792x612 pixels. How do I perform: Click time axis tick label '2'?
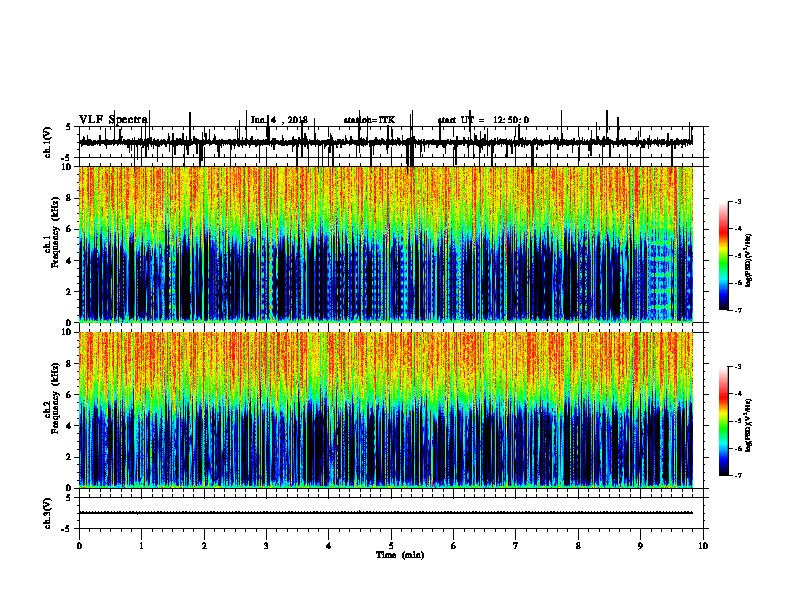tap(204, 546)
